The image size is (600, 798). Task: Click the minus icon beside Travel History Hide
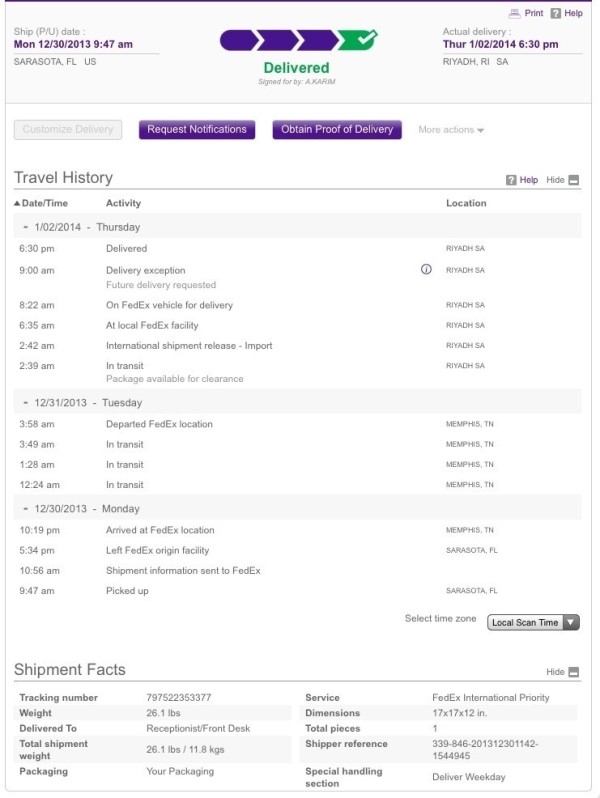(x=574, y=180)
